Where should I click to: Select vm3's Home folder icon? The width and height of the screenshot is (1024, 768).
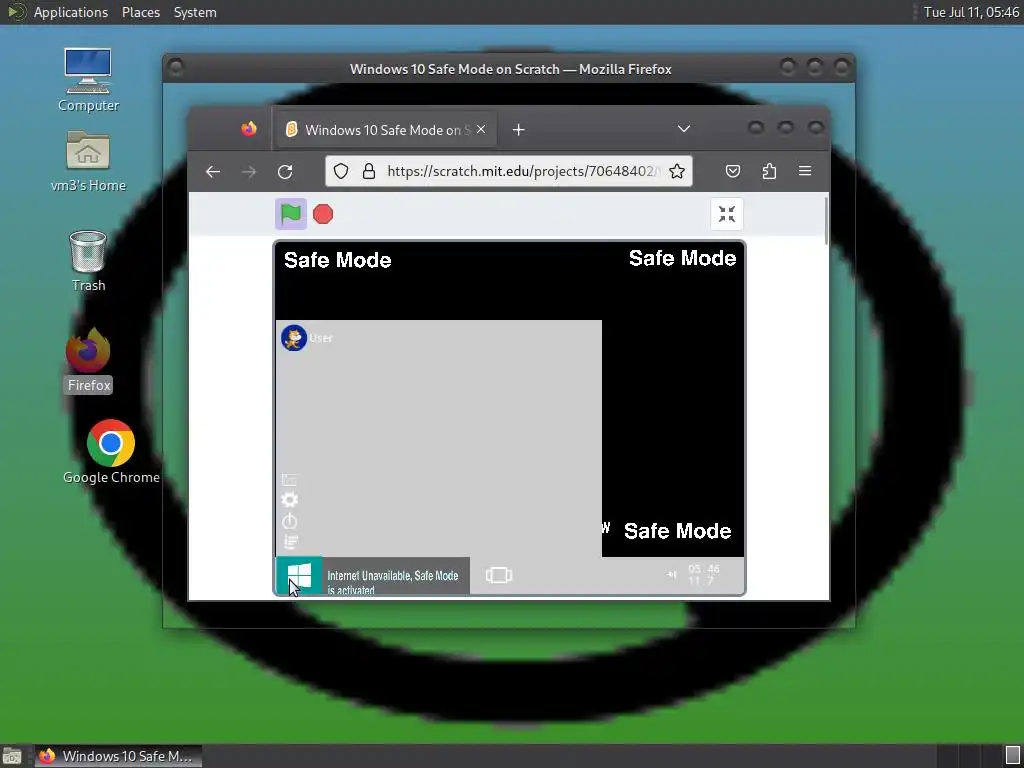point(88,161)
